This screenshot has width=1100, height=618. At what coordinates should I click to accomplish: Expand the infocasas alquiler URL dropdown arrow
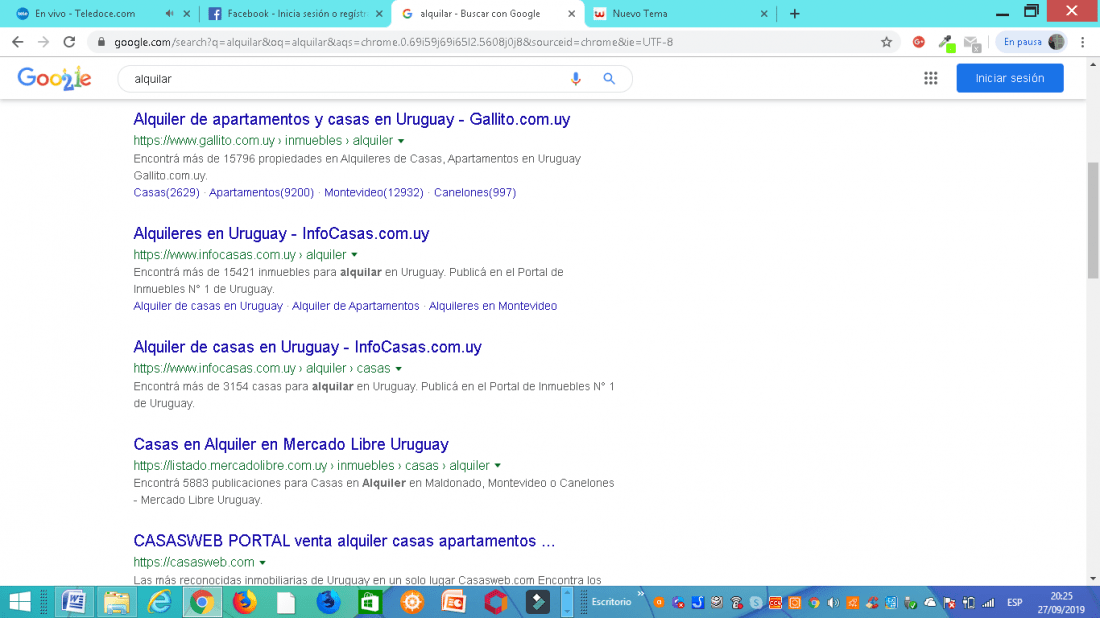click(354, 255)
